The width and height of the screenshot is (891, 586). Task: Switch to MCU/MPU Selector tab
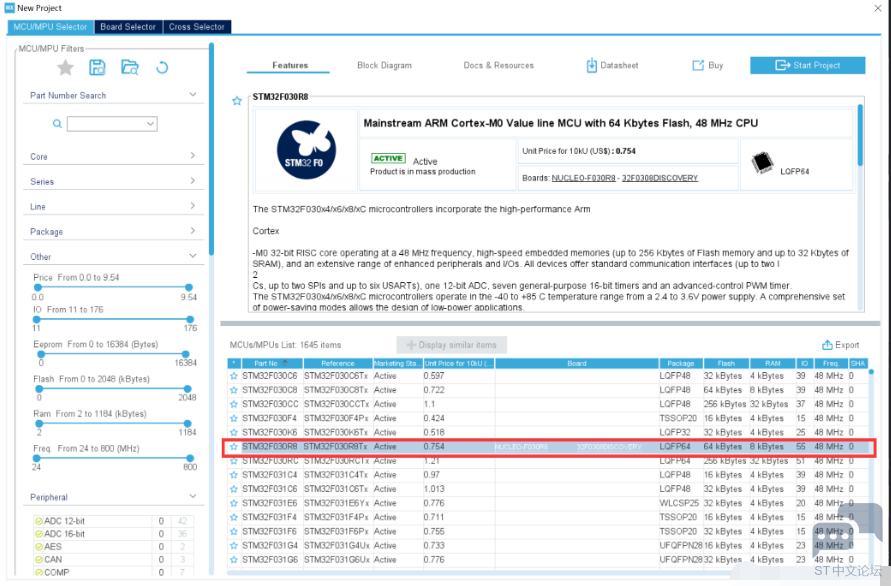[50, 27]
